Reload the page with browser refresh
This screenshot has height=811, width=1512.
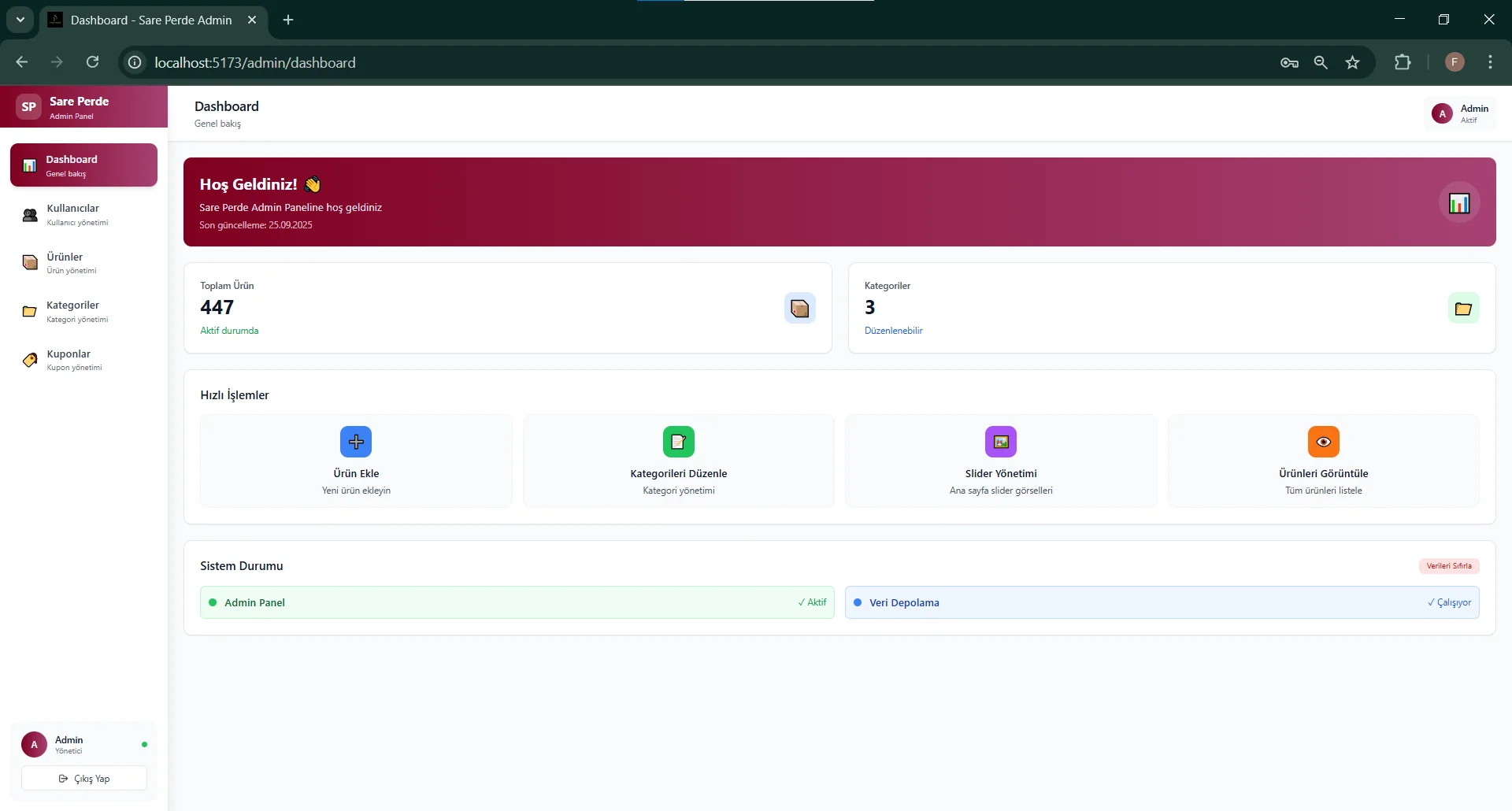pyautogui.click(x=92, y=62)
